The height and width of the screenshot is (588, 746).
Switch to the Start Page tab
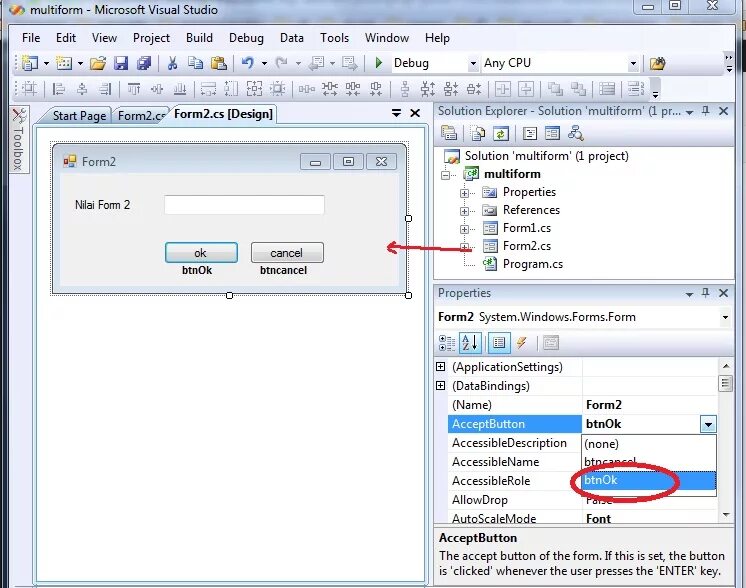tap(79, 116)
